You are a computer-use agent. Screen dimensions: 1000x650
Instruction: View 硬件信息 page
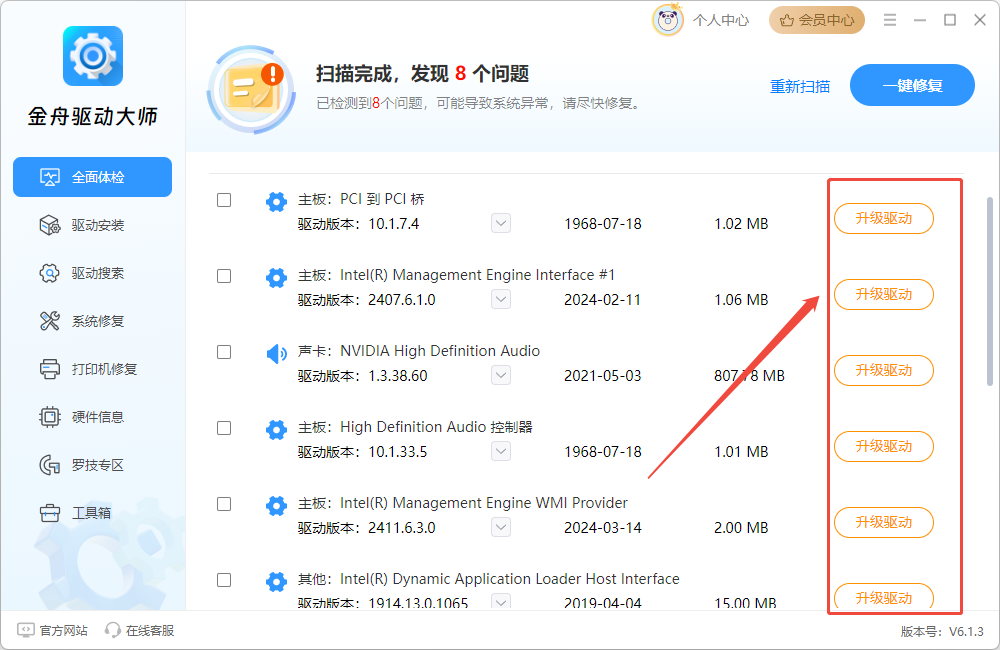(x=82, y=417)
